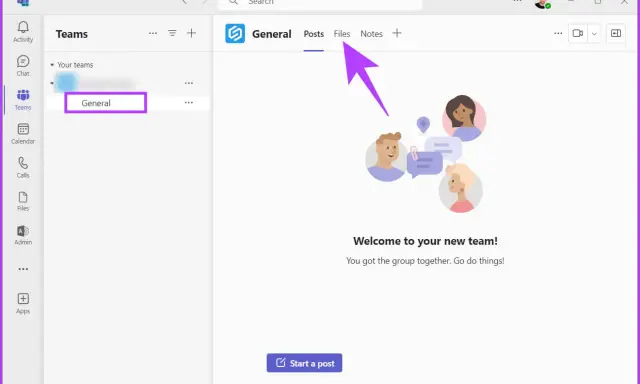Click Start a post button

(x=304, y=363)
